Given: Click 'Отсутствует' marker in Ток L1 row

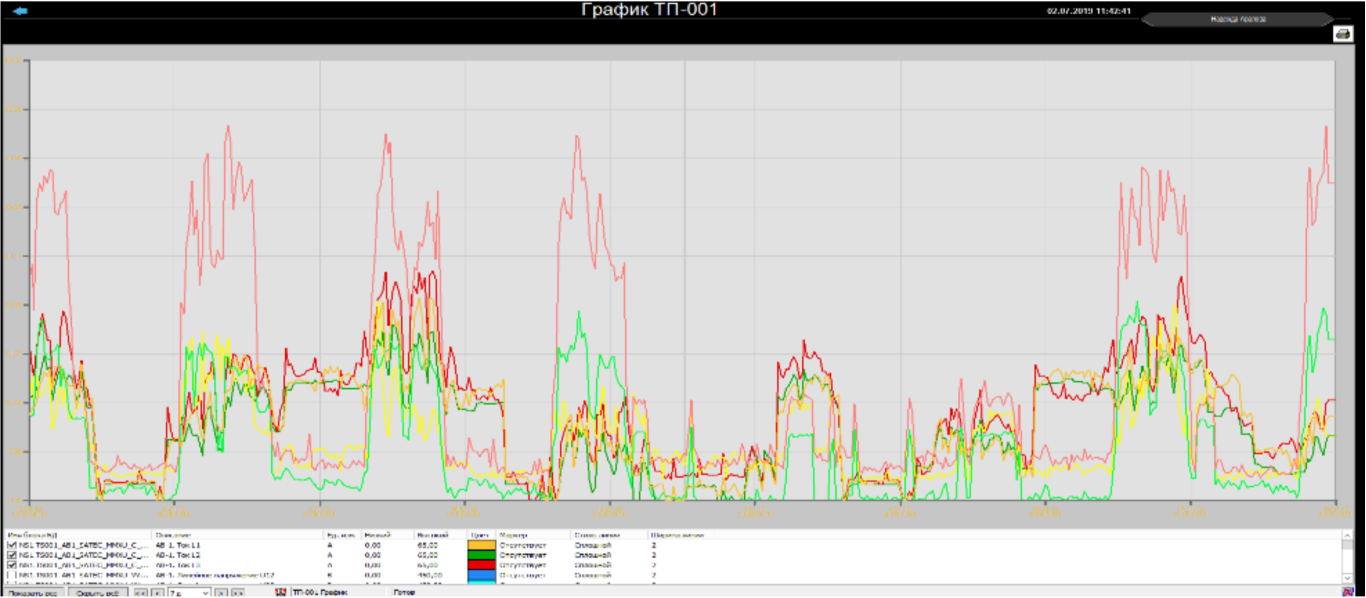Looking at the screenshot, I should [522, 545].
